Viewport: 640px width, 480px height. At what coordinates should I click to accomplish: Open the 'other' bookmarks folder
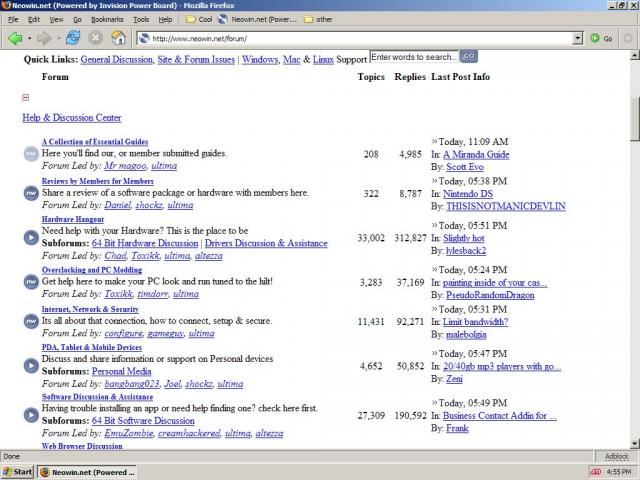click(318, 19)
